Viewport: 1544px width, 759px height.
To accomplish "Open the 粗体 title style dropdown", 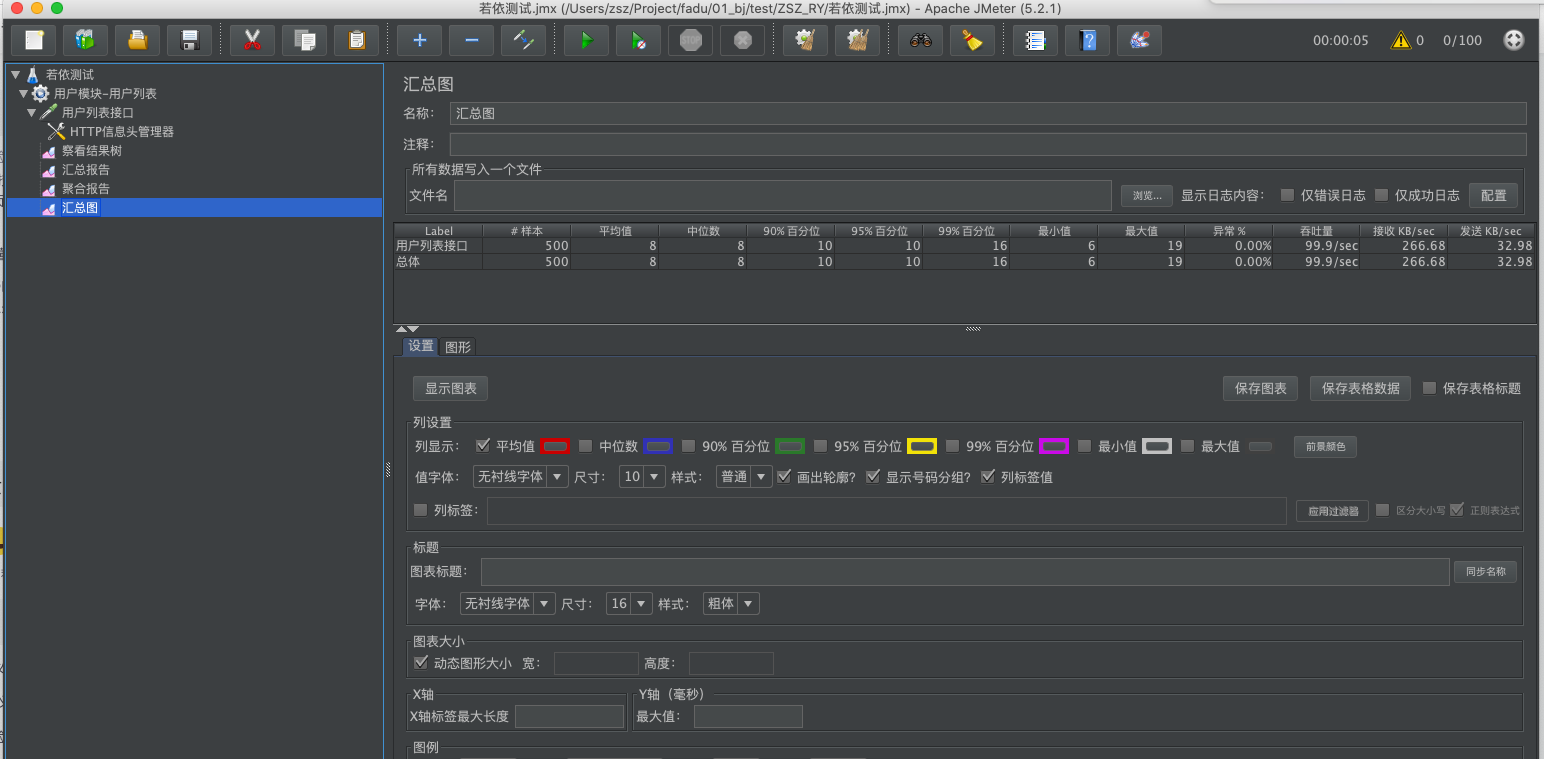I will click(731, 604).
